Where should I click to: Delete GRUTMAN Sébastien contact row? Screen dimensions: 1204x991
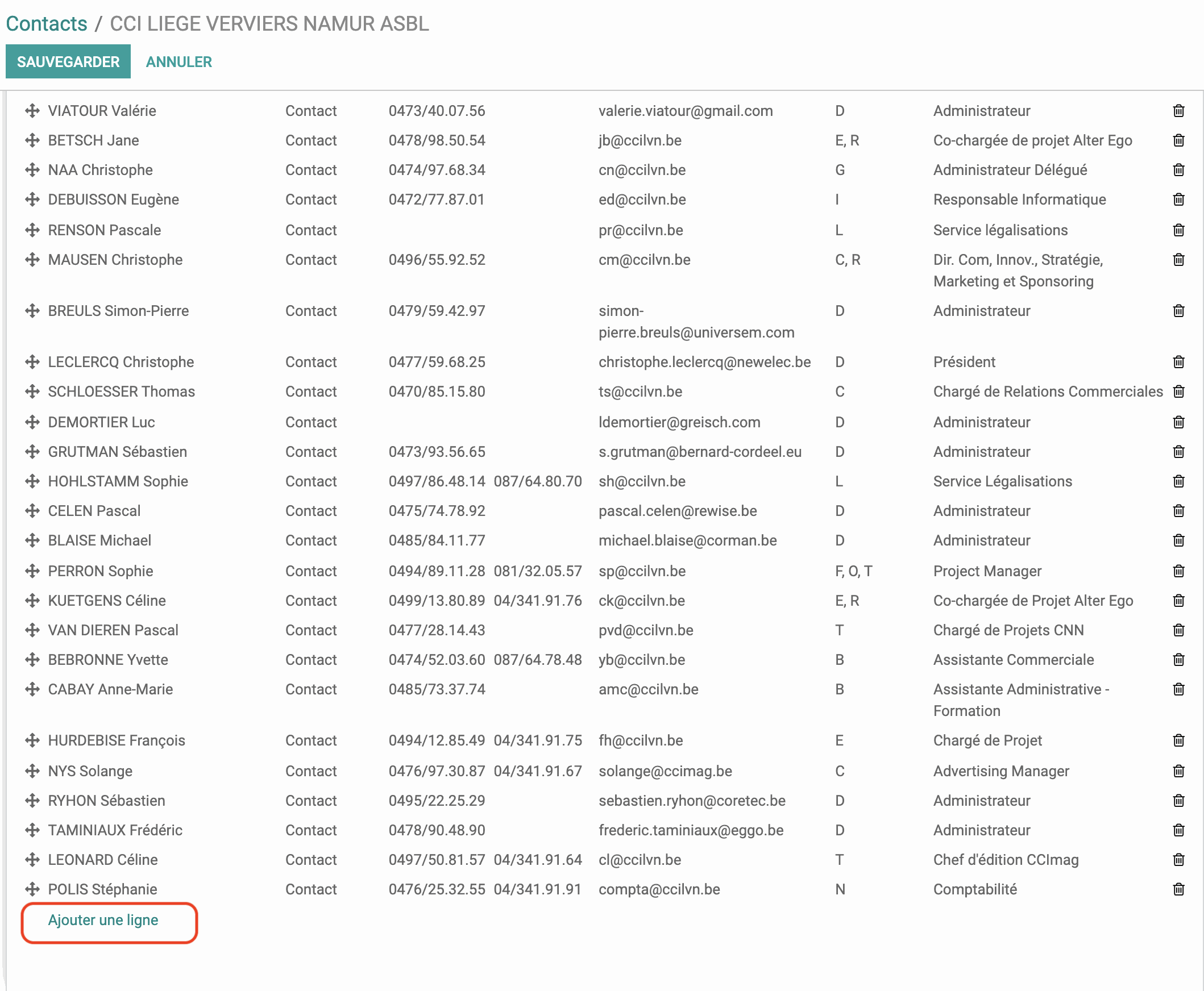(1178, 452)
